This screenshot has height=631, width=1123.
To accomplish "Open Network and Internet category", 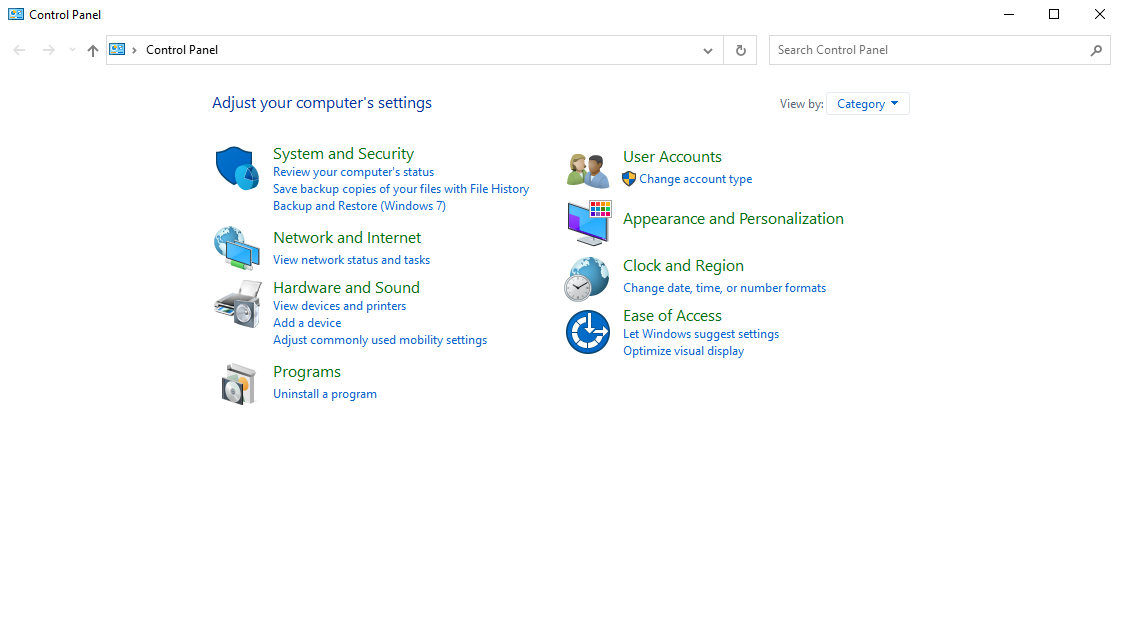I will click(347, 237).
